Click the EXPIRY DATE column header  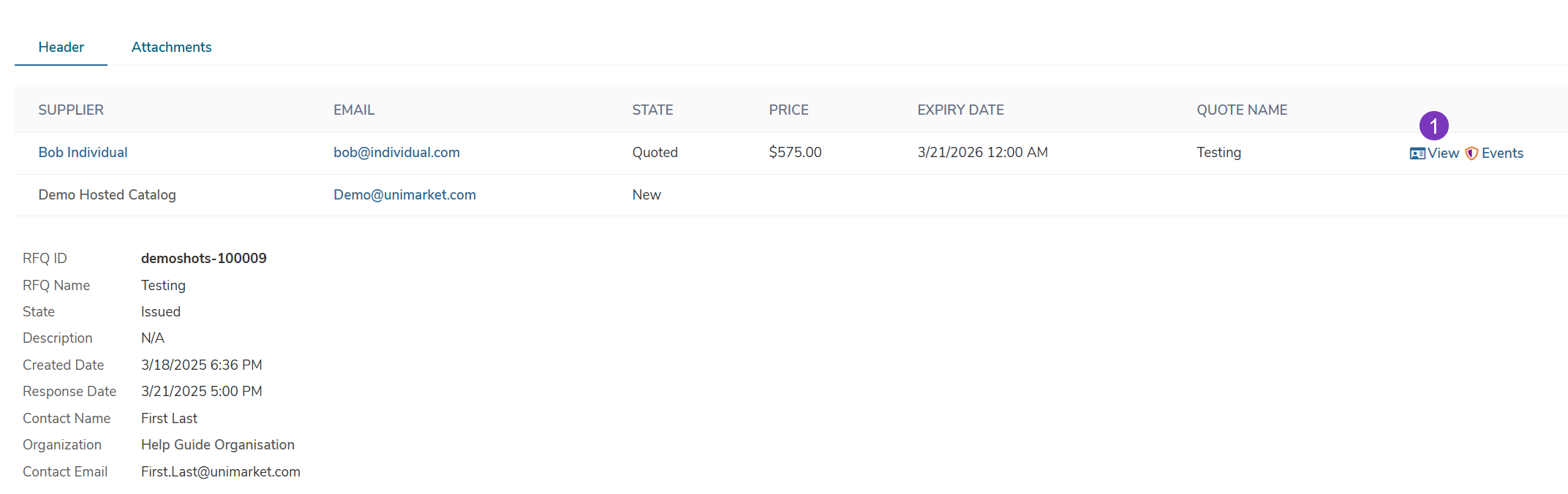click(960, 110)
